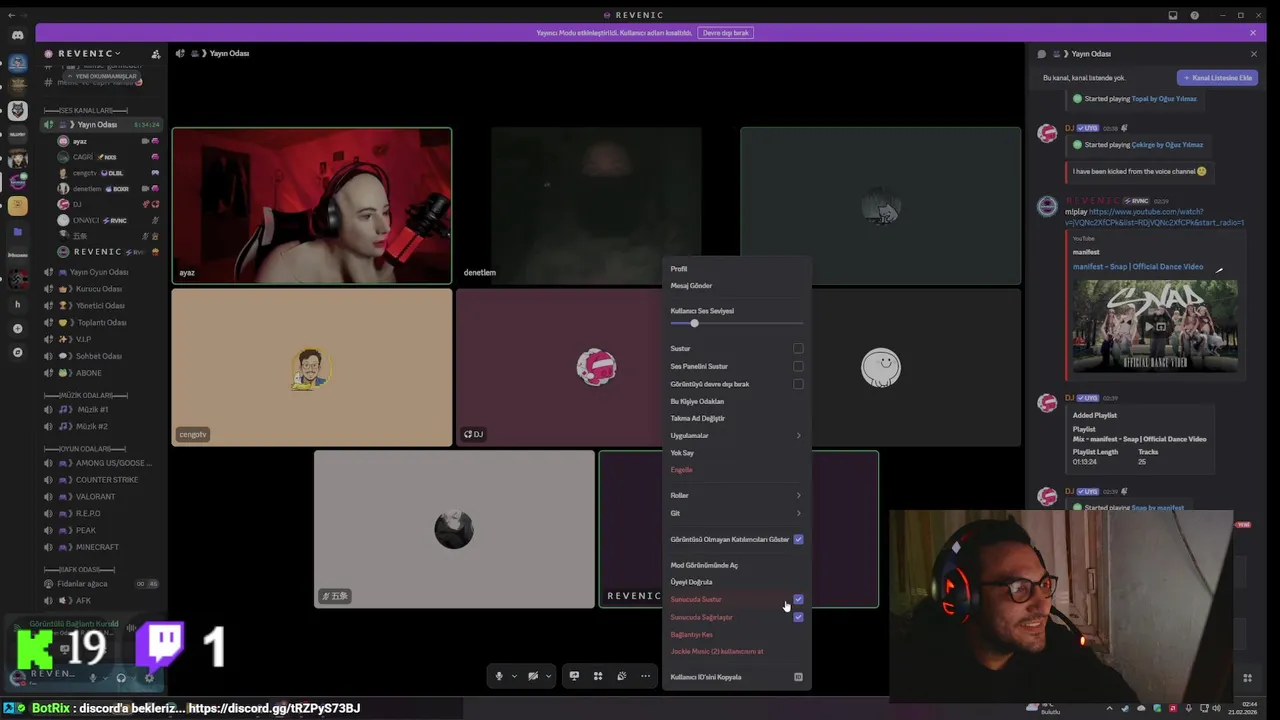
Task: Open more options ellipsis in call bar
Action: click(x=646, y=676)
